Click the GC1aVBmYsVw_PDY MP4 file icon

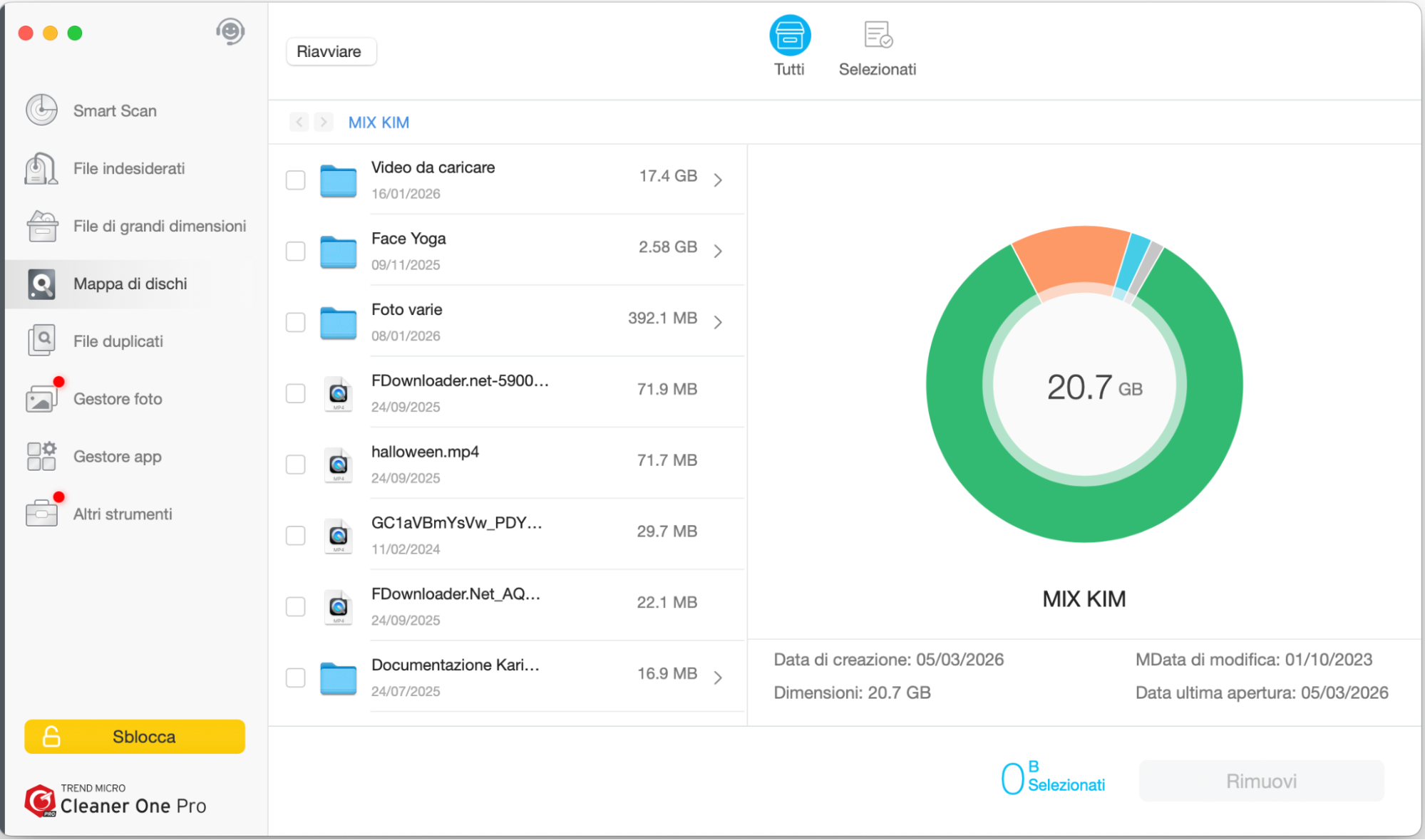339,536
